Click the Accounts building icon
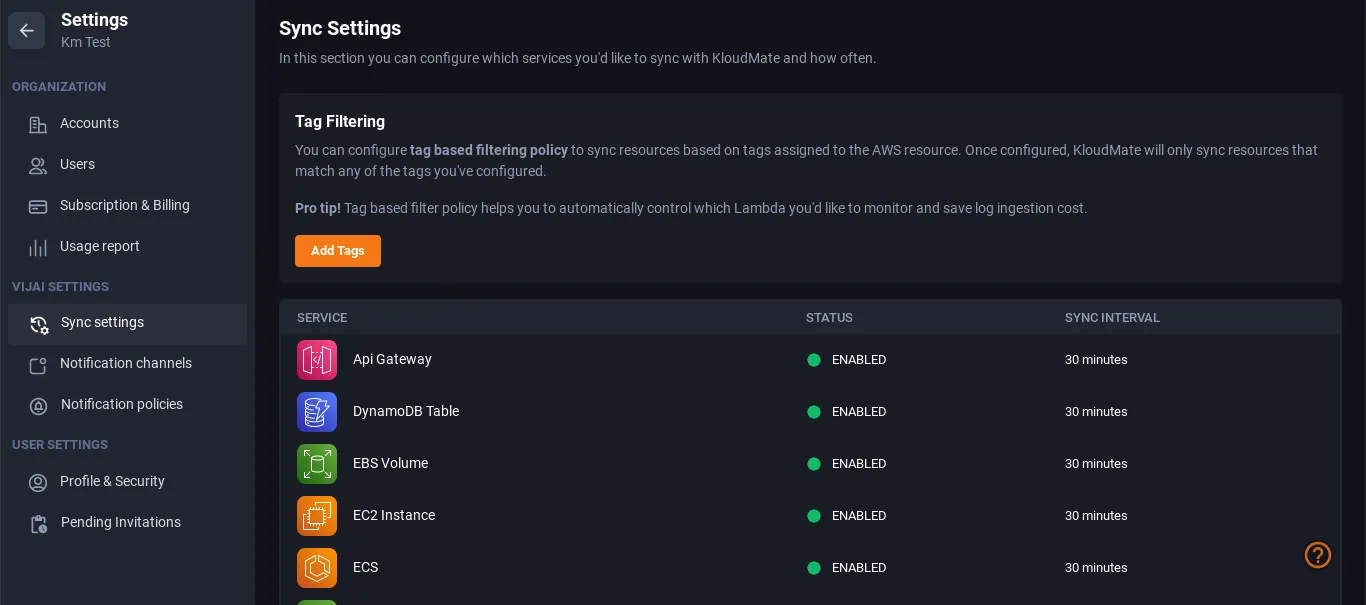 (x=38, y=124)
